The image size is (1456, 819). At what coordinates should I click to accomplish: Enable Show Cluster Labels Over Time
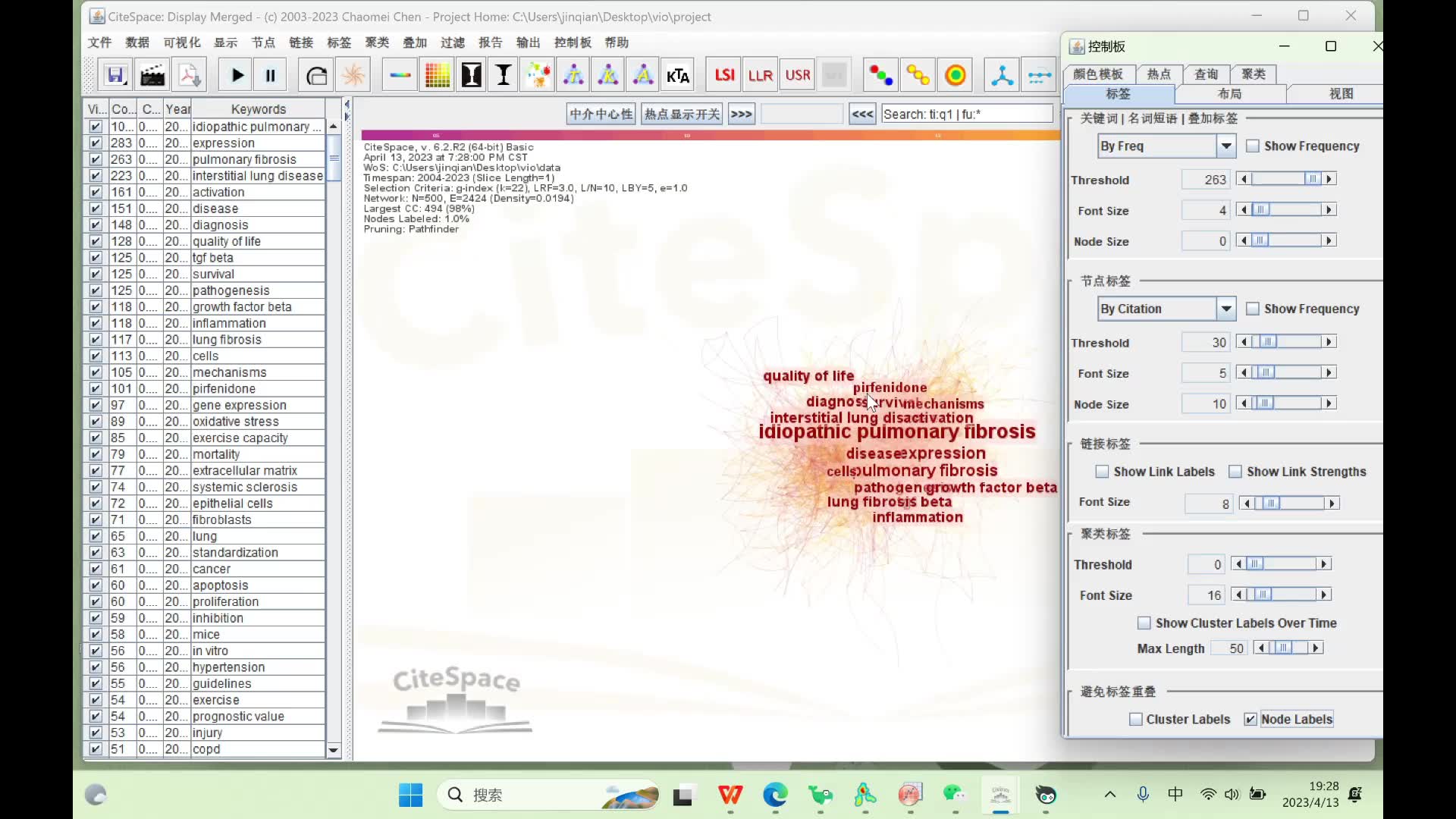1144,622
